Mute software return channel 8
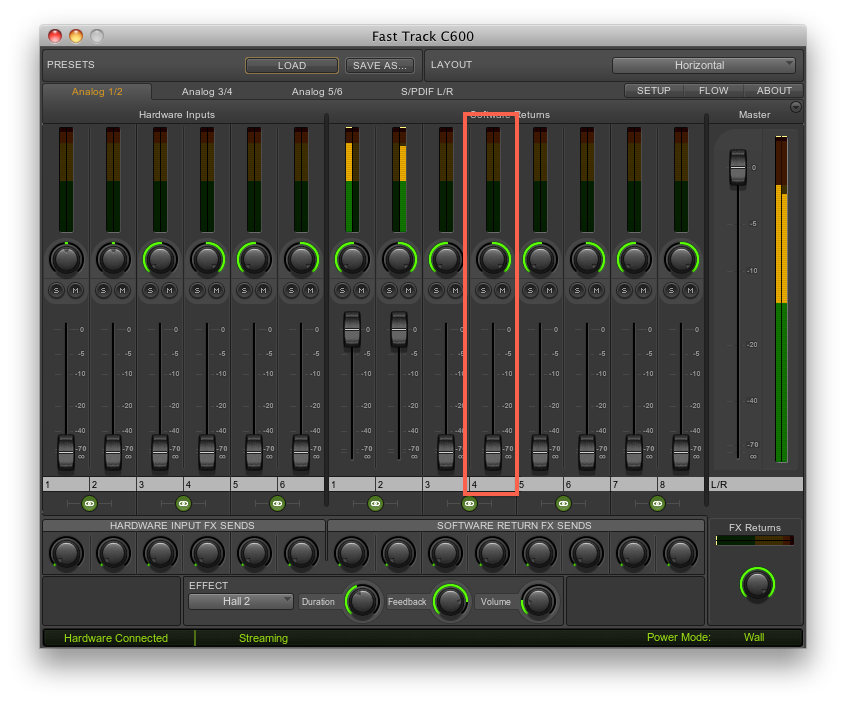This screenshot has width=846, height=703. tap(690, 290)
